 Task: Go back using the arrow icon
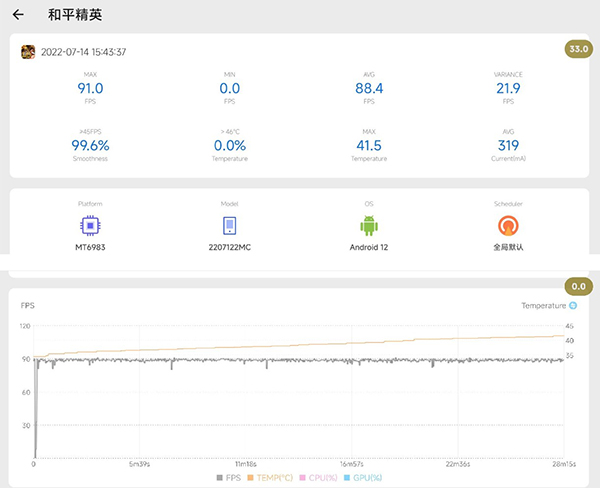tap(18, 15)
